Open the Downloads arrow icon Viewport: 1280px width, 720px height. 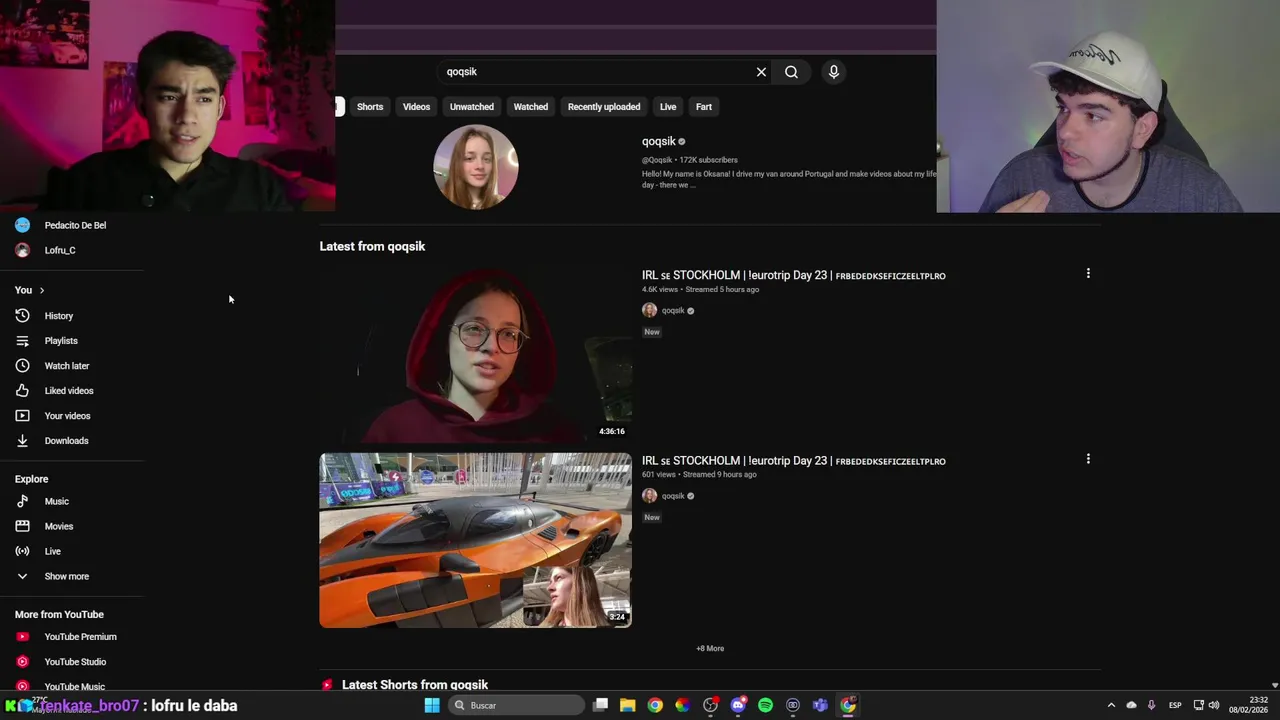click(x=22, y=441)
